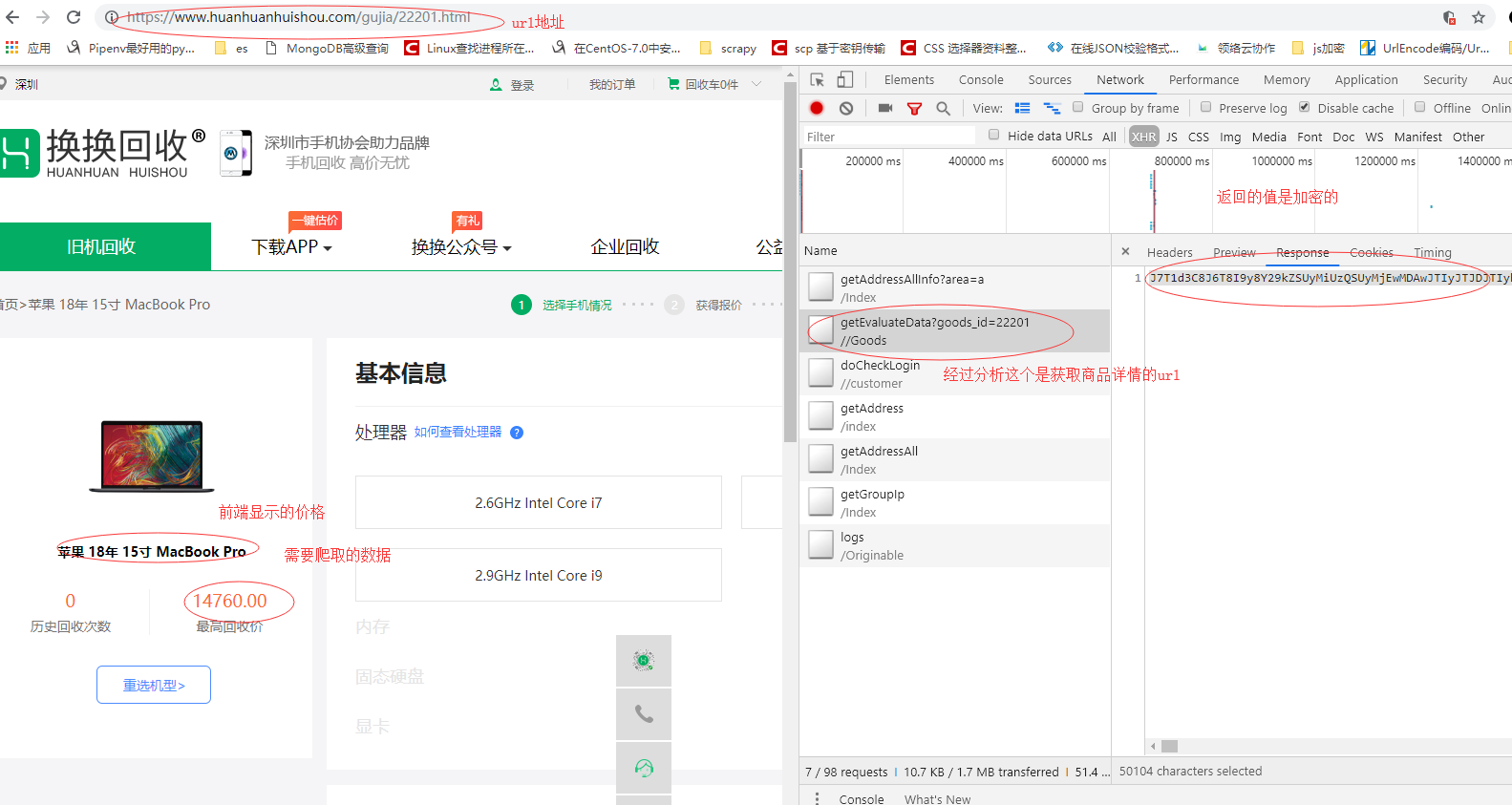Stop recording network log red button

pos(817,108)
